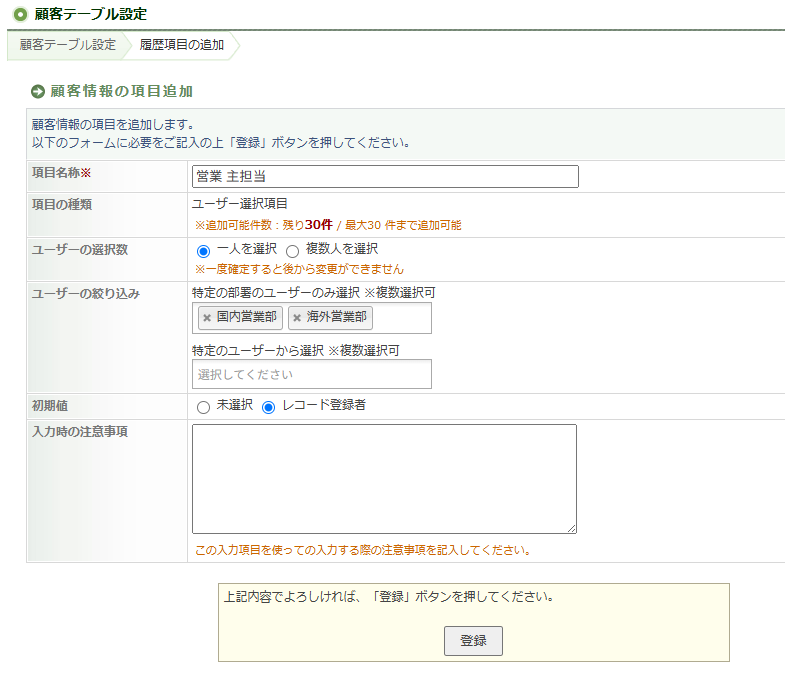This screenshot has height=678, width=785.
Task: Click the 入力時の注意事項 label
Action: (80, 432)
